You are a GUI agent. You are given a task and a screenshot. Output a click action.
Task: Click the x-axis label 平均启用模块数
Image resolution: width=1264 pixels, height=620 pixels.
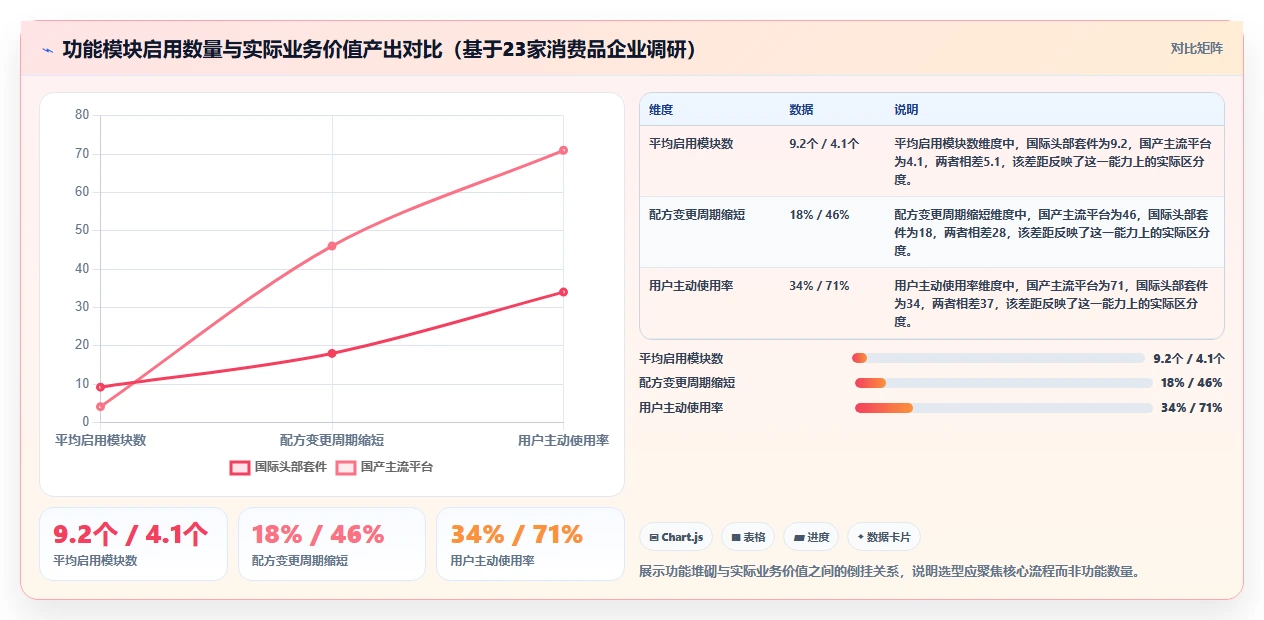100,440
